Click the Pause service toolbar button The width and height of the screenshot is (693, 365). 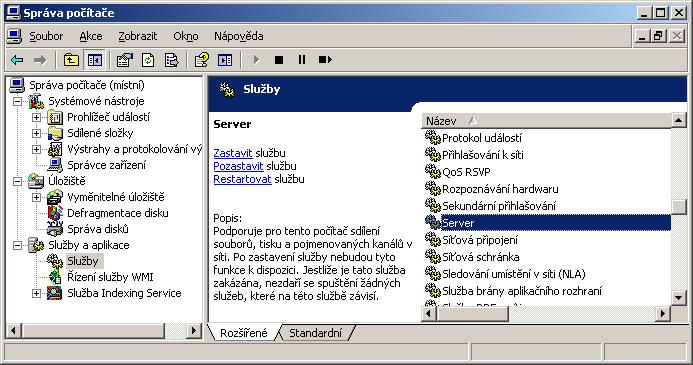tap(302, 60)
